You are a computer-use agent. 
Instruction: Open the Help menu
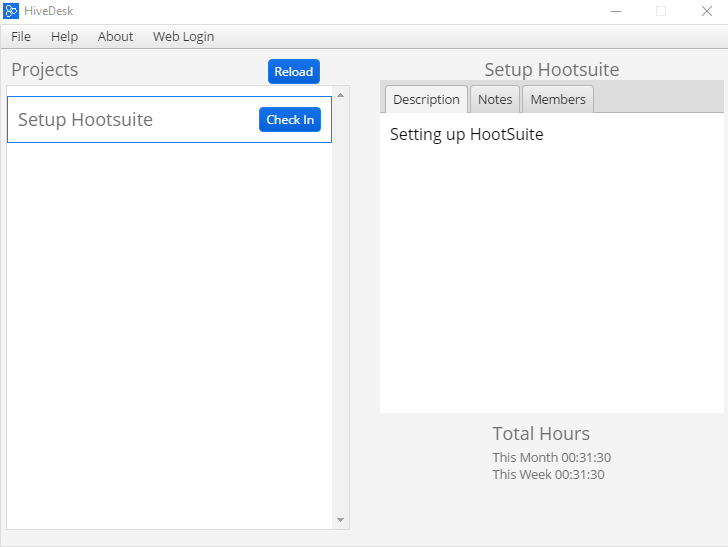65,37
